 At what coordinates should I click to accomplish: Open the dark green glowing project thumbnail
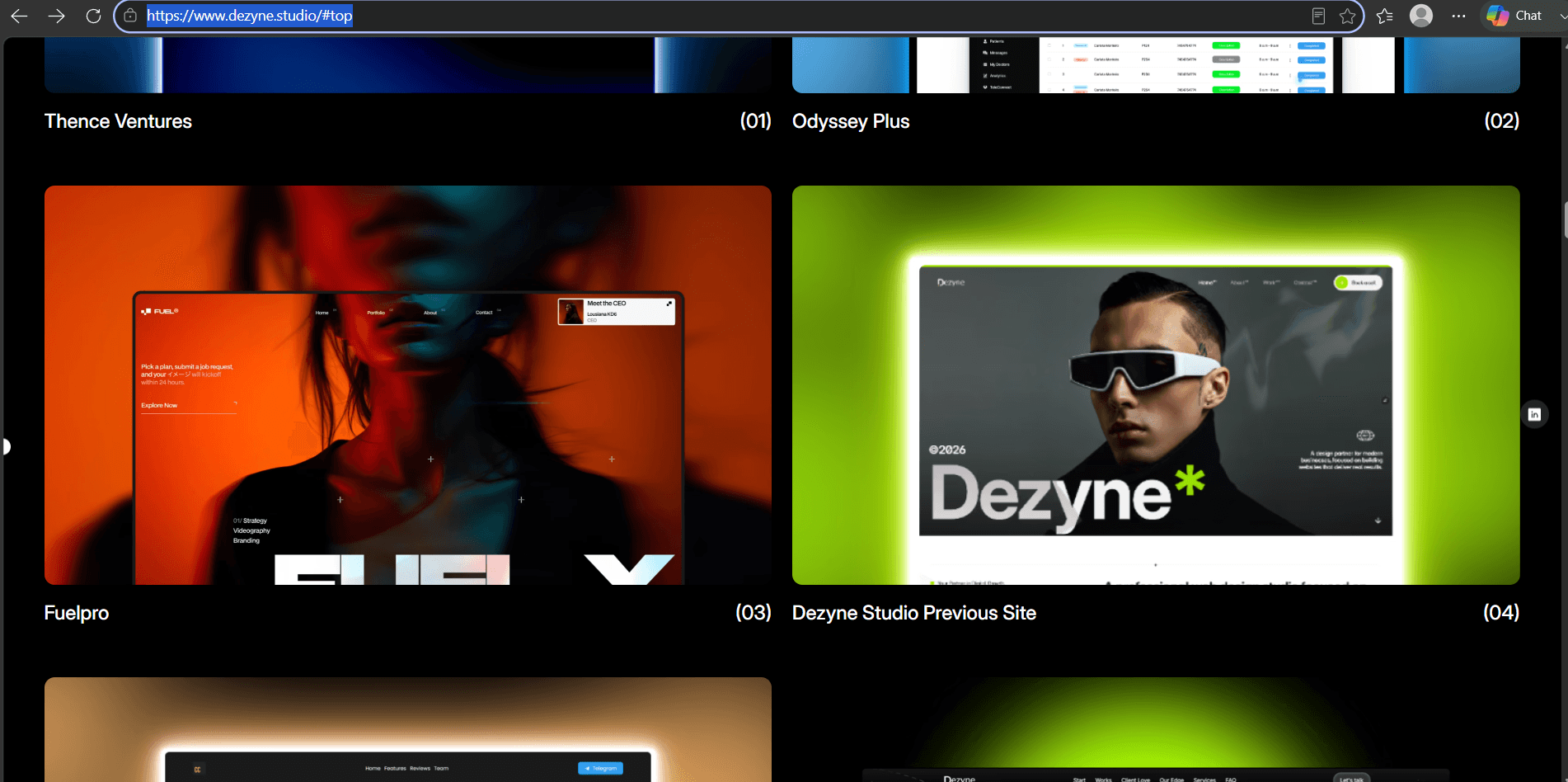tap(1156, 730)
